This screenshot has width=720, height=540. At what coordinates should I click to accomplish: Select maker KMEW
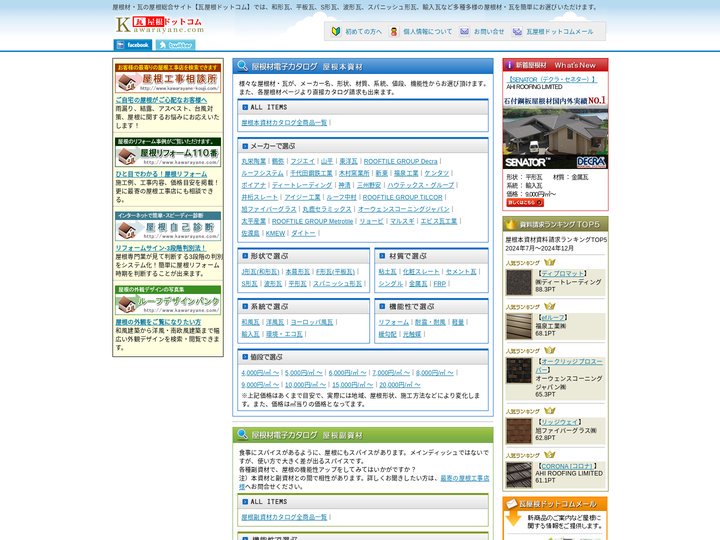tap(276, 233)
